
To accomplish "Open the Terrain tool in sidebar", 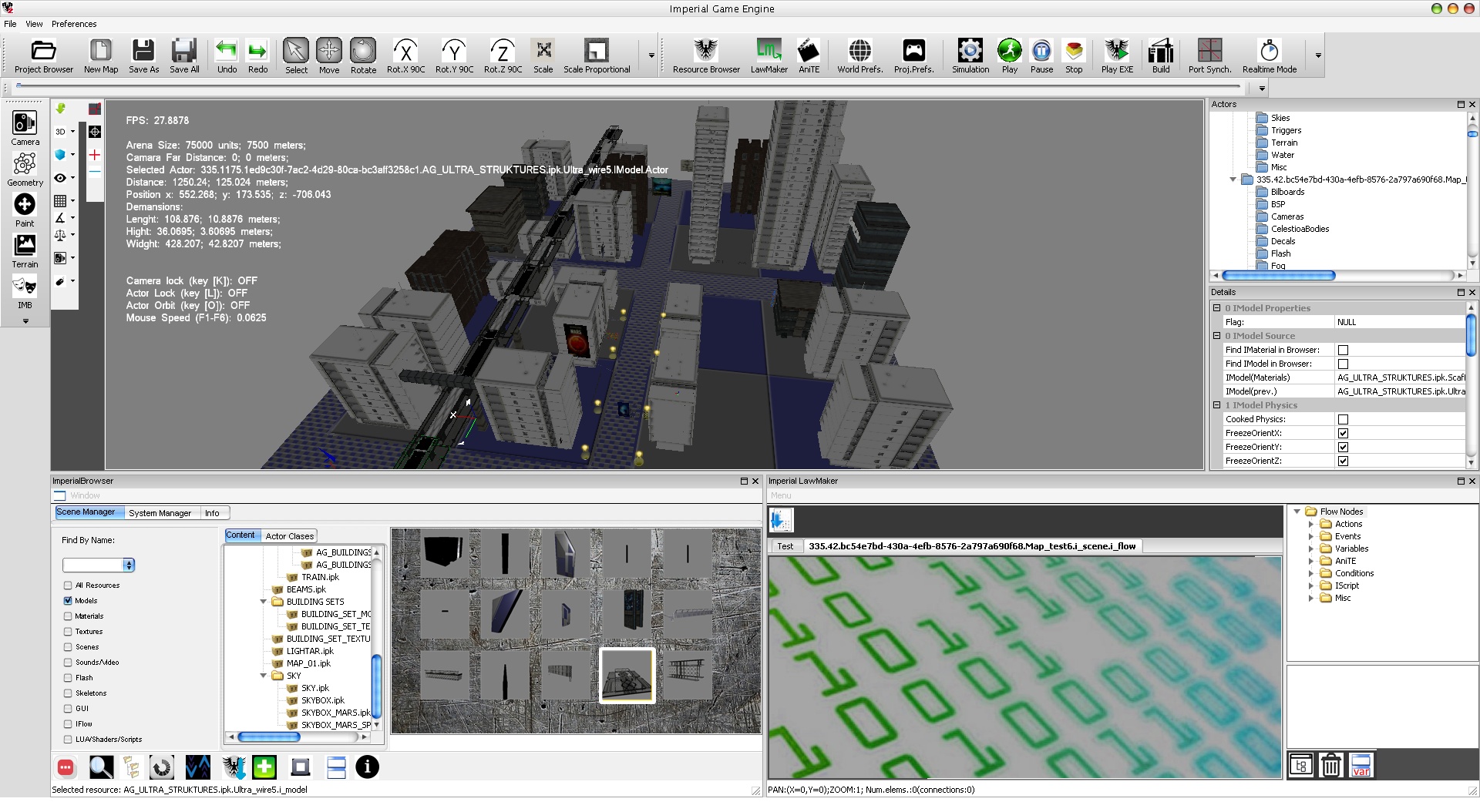I will [x=25, y=251].
